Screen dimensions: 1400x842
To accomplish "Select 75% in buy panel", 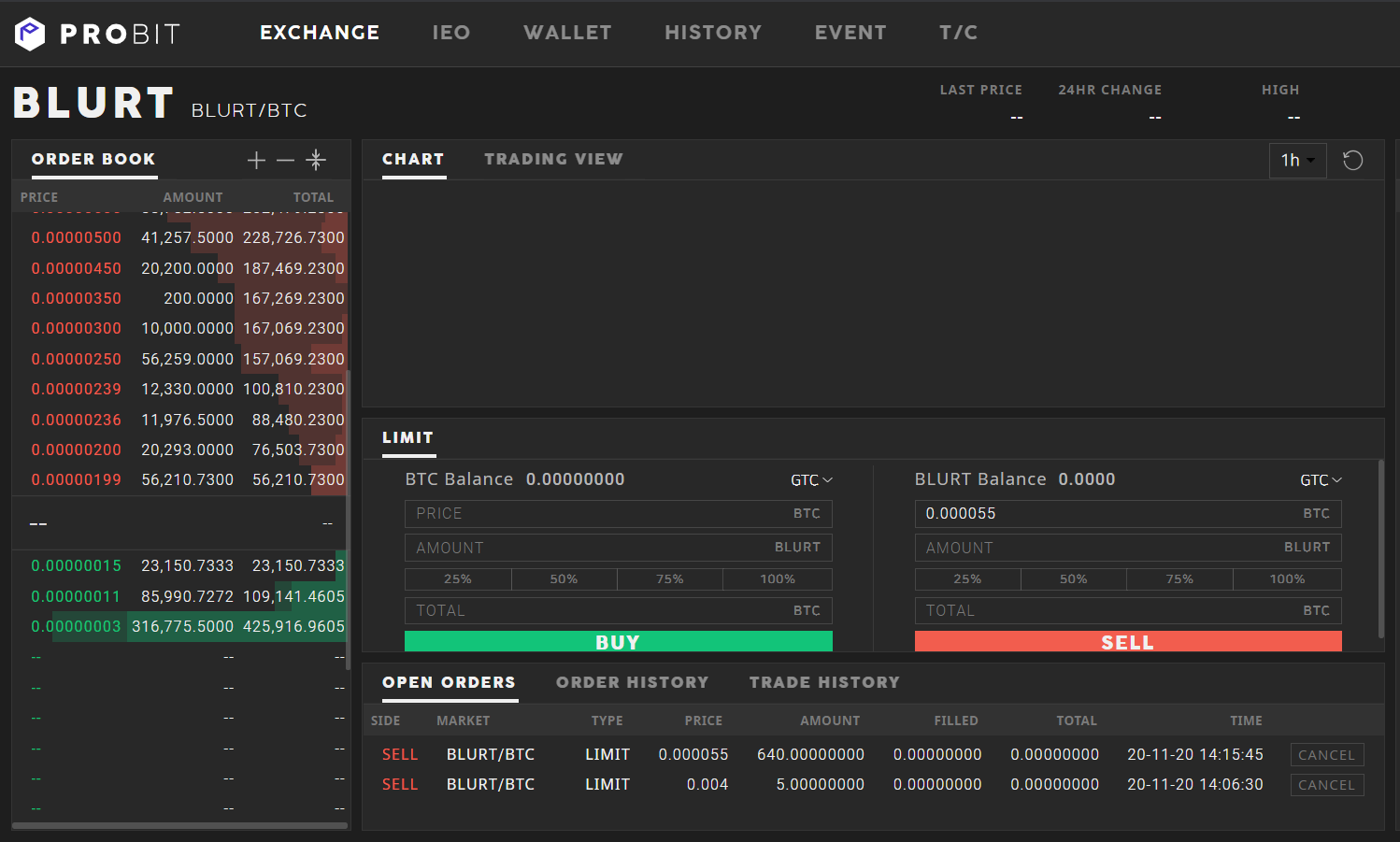I will pos(670,579).
